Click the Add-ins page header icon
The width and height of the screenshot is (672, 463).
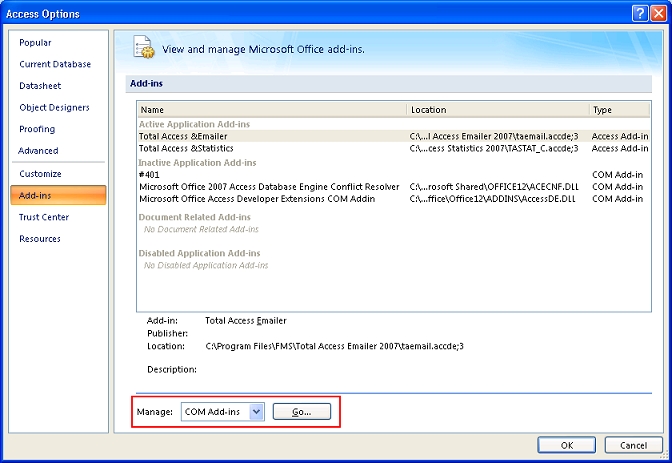(x=144, y=47)
